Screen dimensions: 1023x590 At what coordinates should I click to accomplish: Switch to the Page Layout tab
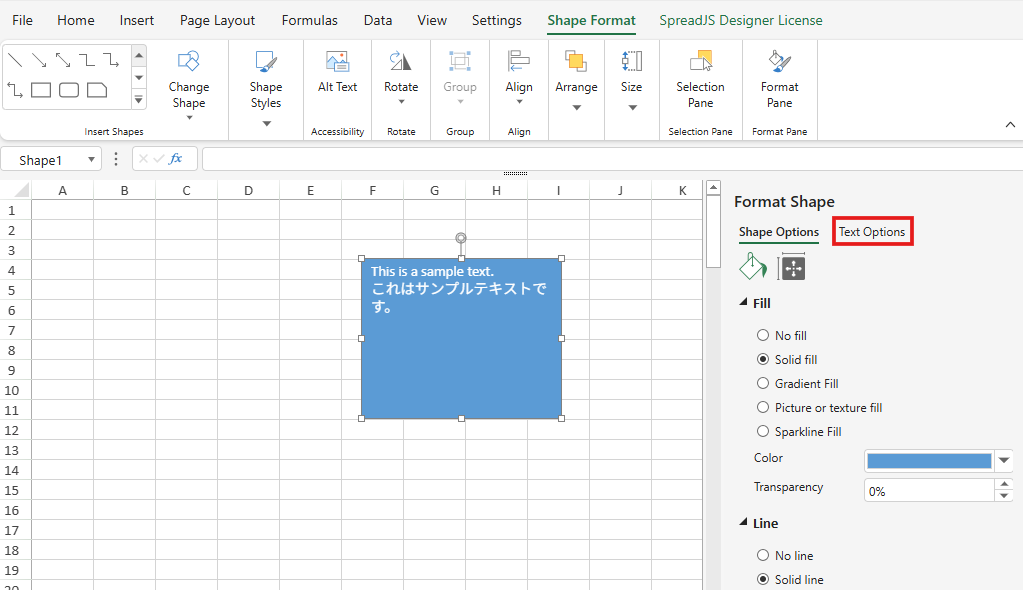coord(217,20)
